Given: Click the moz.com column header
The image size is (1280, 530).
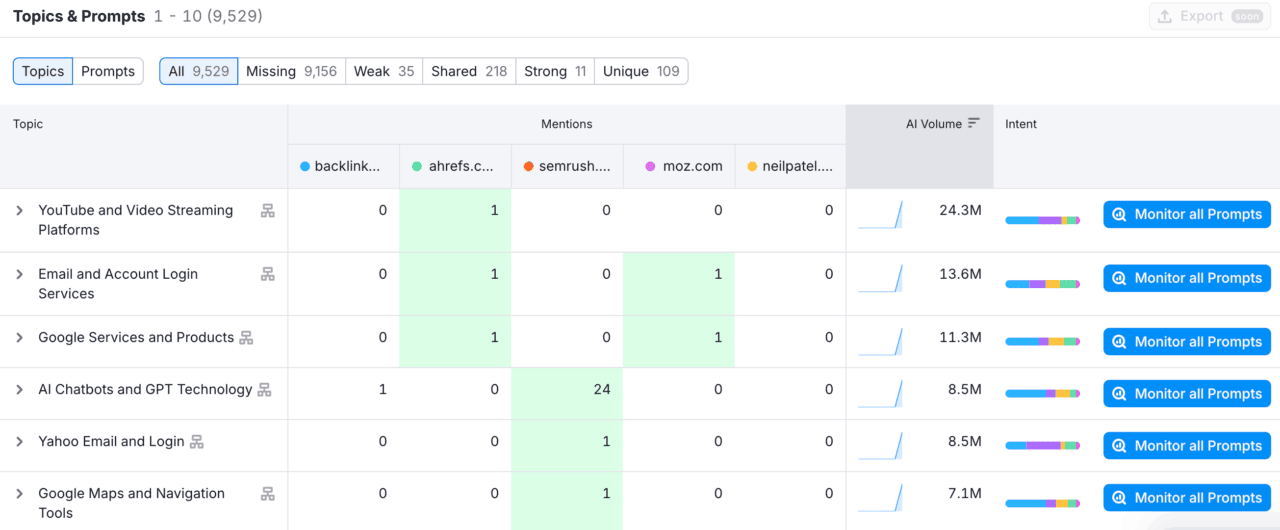Looking at the screenshot, I should [679, 166].
